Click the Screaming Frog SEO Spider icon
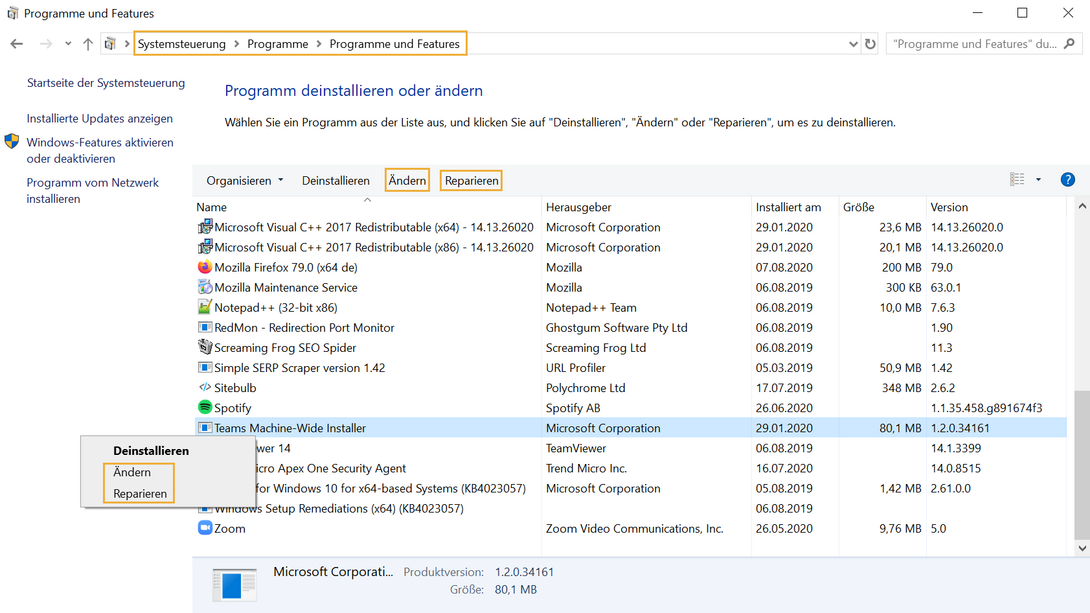 coord(205,348)
